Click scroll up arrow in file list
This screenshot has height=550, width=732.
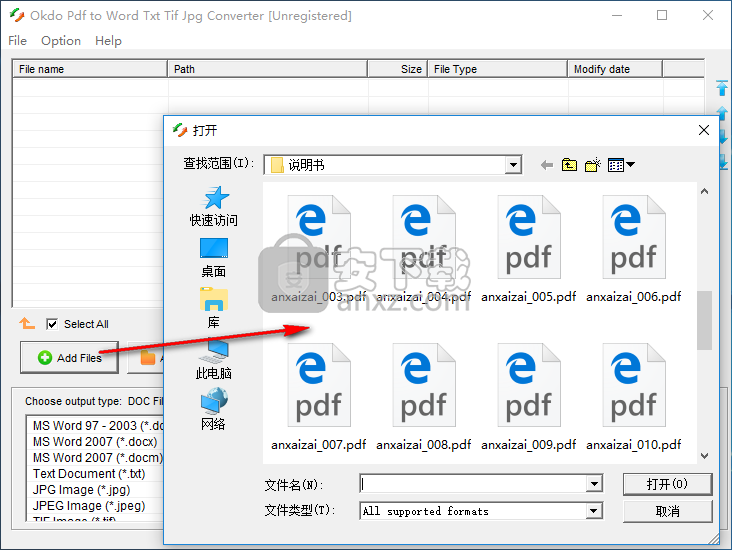click(704, 191)
